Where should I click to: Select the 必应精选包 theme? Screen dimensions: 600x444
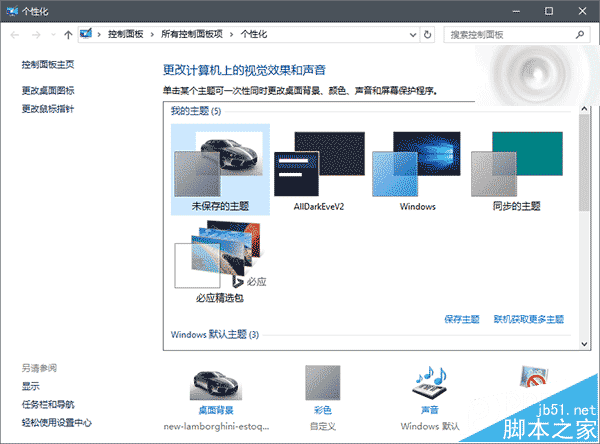click(220, 262)
